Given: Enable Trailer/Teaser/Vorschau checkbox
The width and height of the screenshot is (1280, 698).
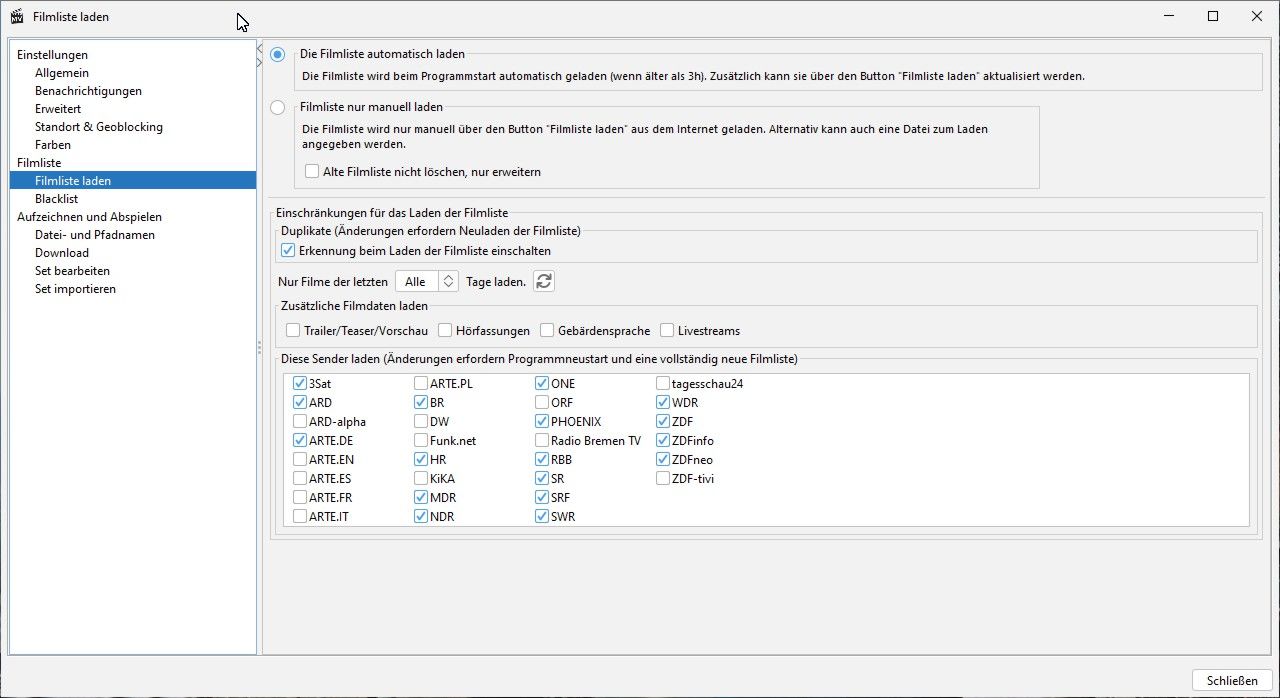Looking at the screenshot, I should coord(293,331).
